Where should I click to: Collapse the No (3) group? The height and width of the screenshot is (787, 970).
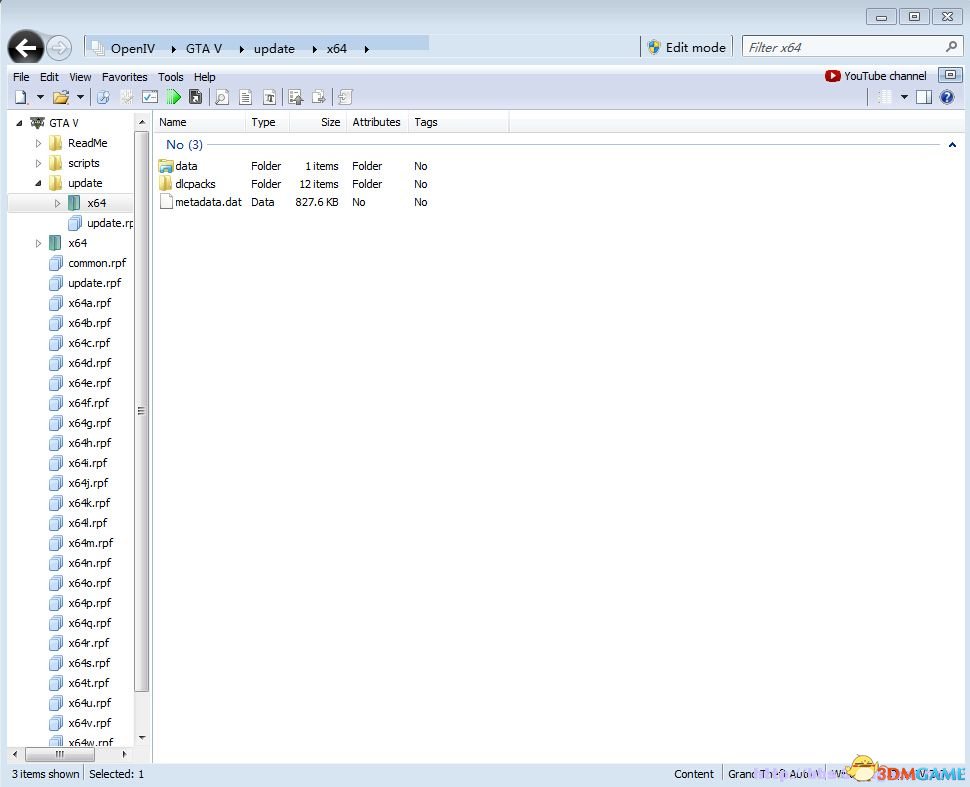click(x=952, y=145)
